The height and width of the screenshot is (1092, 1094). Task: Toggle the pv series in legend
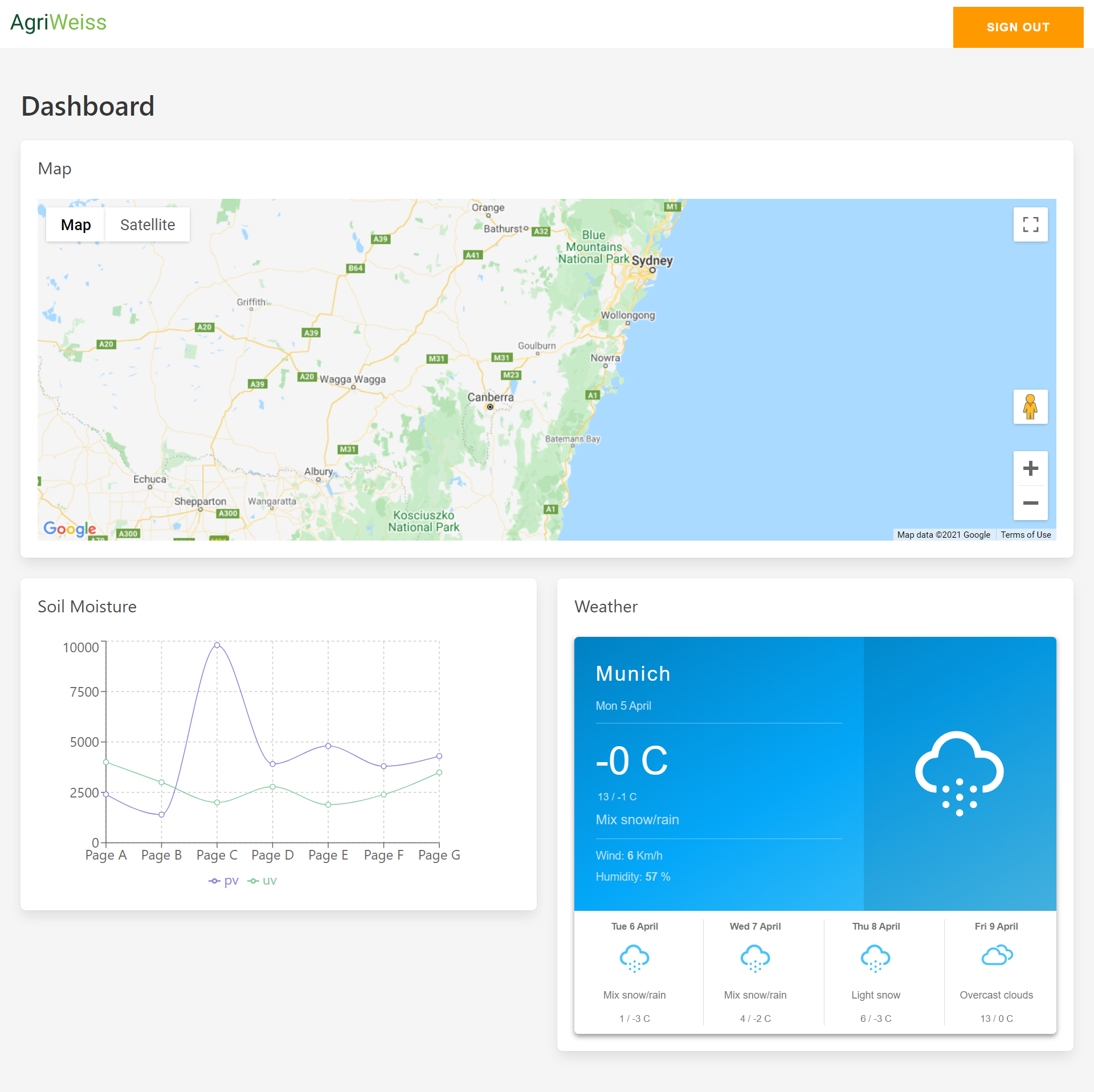224,881
